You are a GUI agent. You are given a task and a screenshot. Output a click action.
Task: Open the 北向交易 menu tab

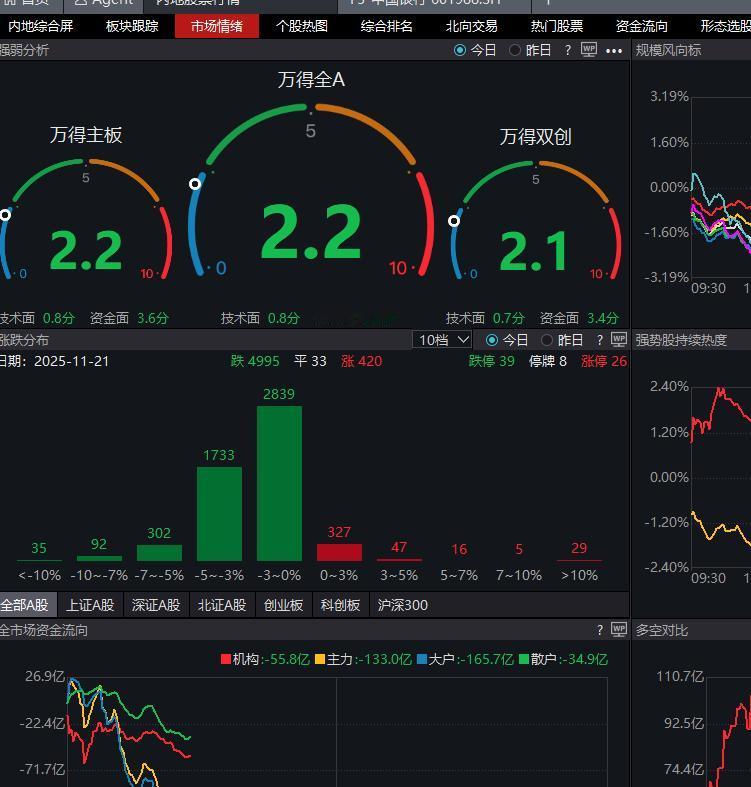[471, 26]
